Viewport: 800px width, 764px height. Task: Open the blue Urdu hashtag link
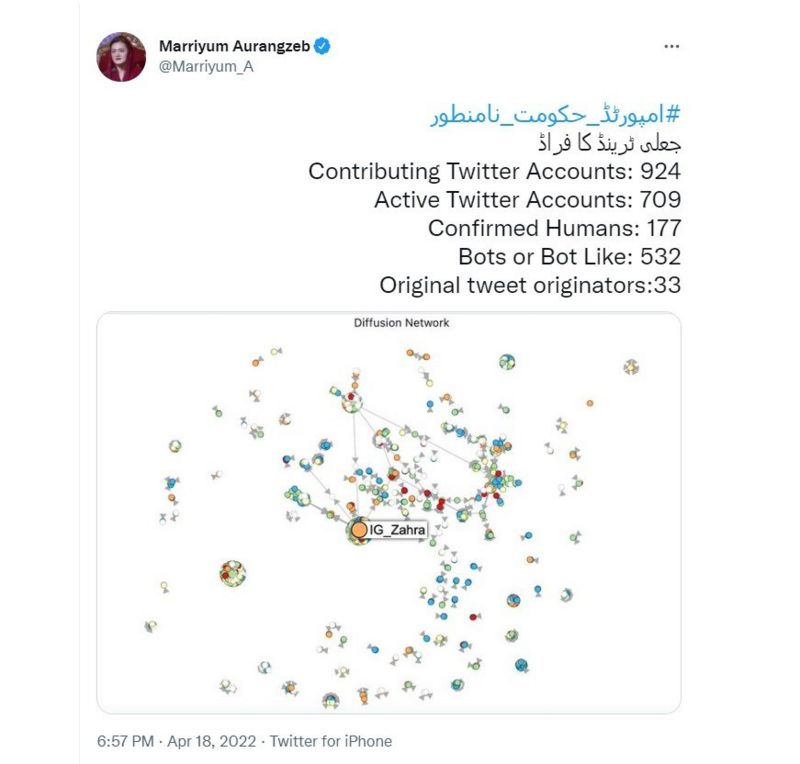click(x=555, y=115)
